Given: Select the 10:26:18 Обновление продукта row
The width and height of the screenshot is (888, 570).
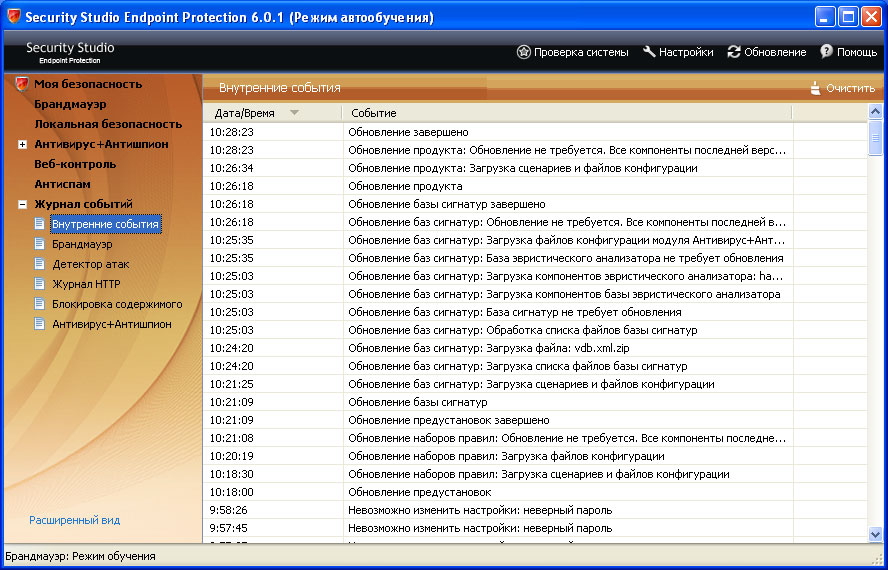Looking at the screenshot, I should click(535, 186).
